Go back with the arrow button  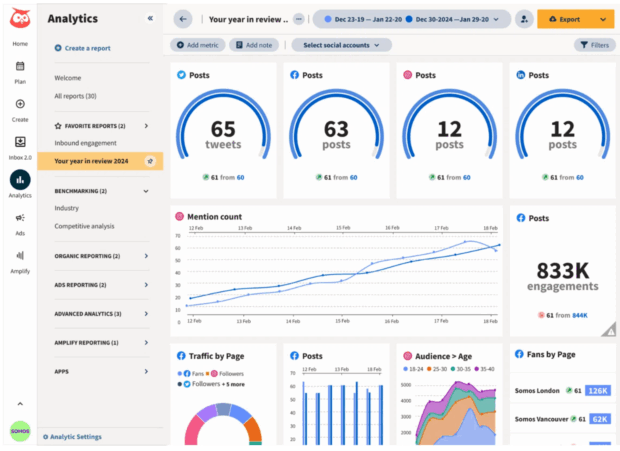pyautogui.click(x=183, y=19)
